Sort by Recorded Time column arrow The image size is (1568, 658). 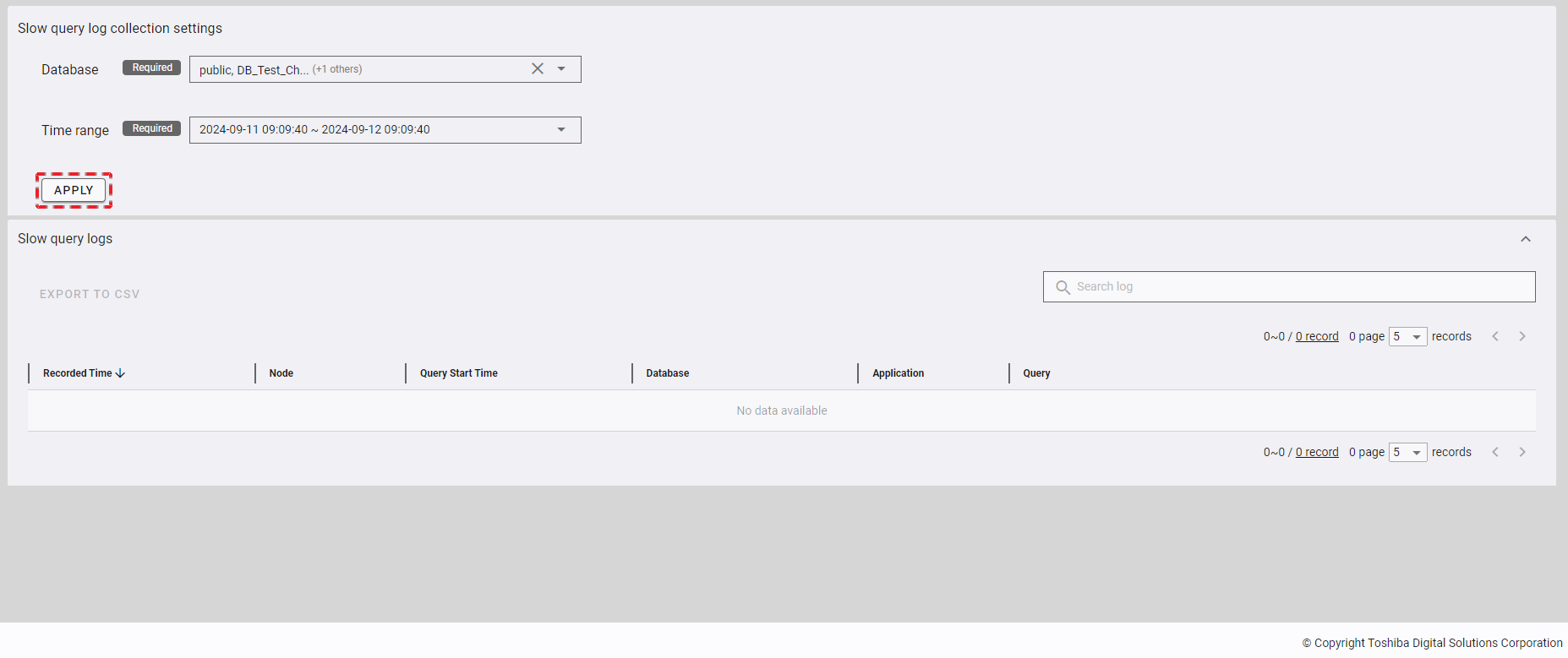pyautogui.click(x=120, y=373)
